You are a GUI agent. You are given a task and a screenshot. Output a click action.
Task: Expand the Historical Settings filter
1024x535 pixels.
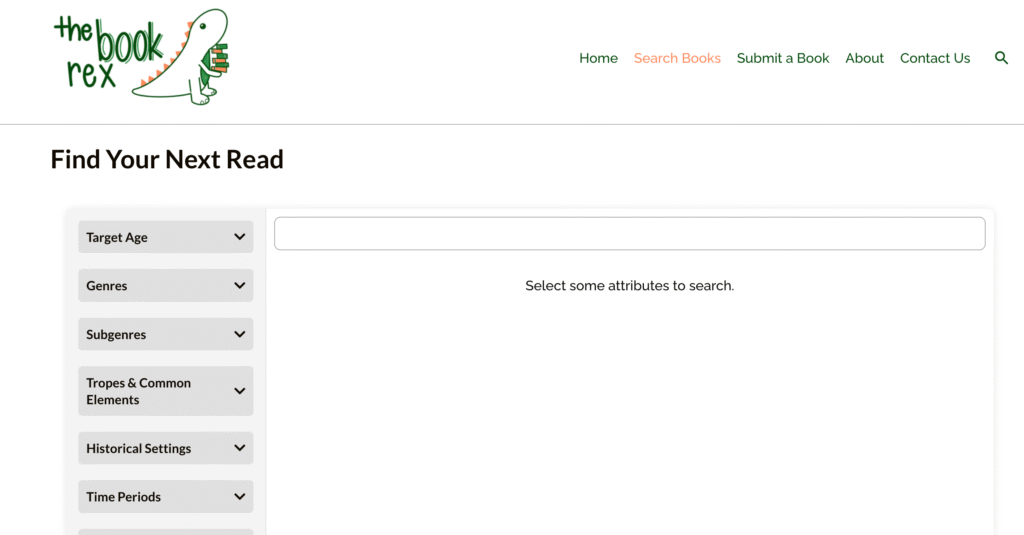tap(166, 448)
